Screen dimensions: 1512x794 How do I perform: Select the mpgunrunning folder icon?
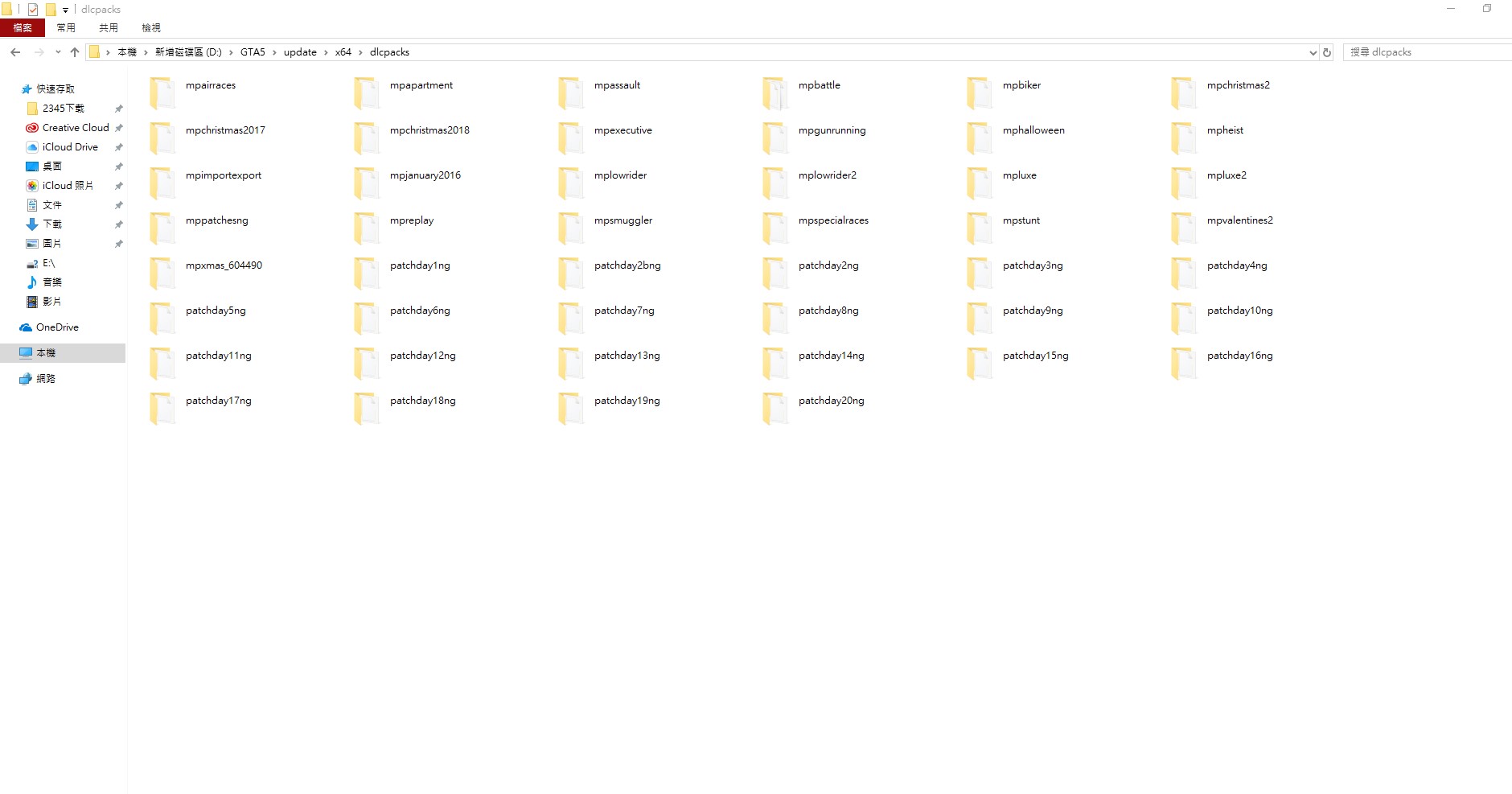coord(775,138)
